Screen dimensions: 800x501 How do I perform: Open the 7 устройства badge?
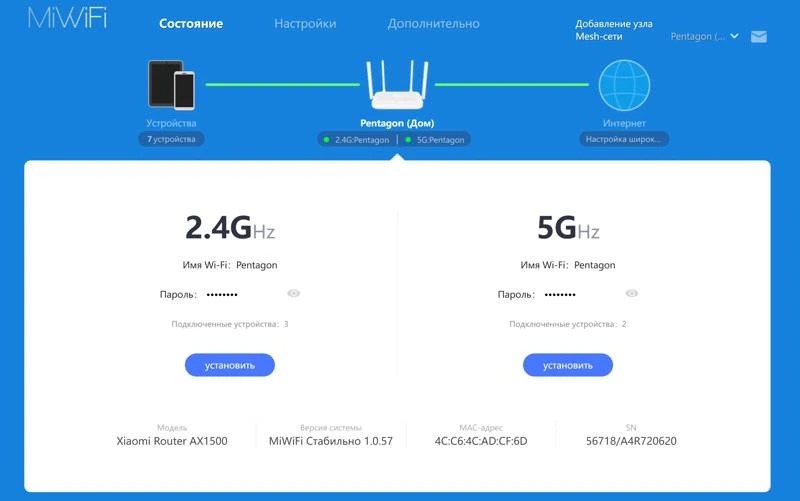click(x=171, y=139)
